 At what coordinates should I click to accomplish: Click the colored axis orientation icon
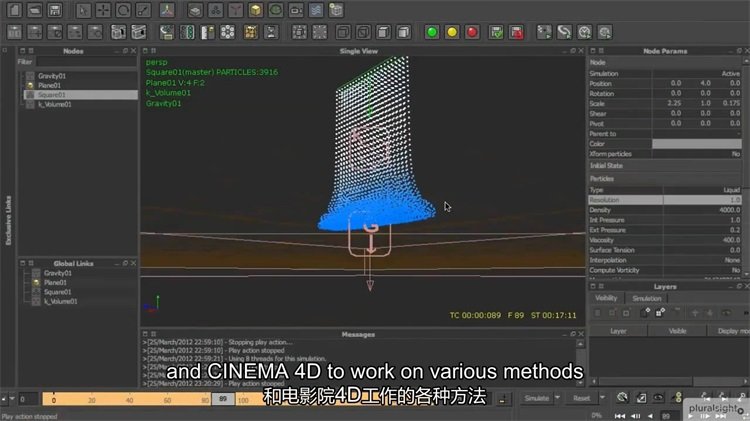click(167, 10)
